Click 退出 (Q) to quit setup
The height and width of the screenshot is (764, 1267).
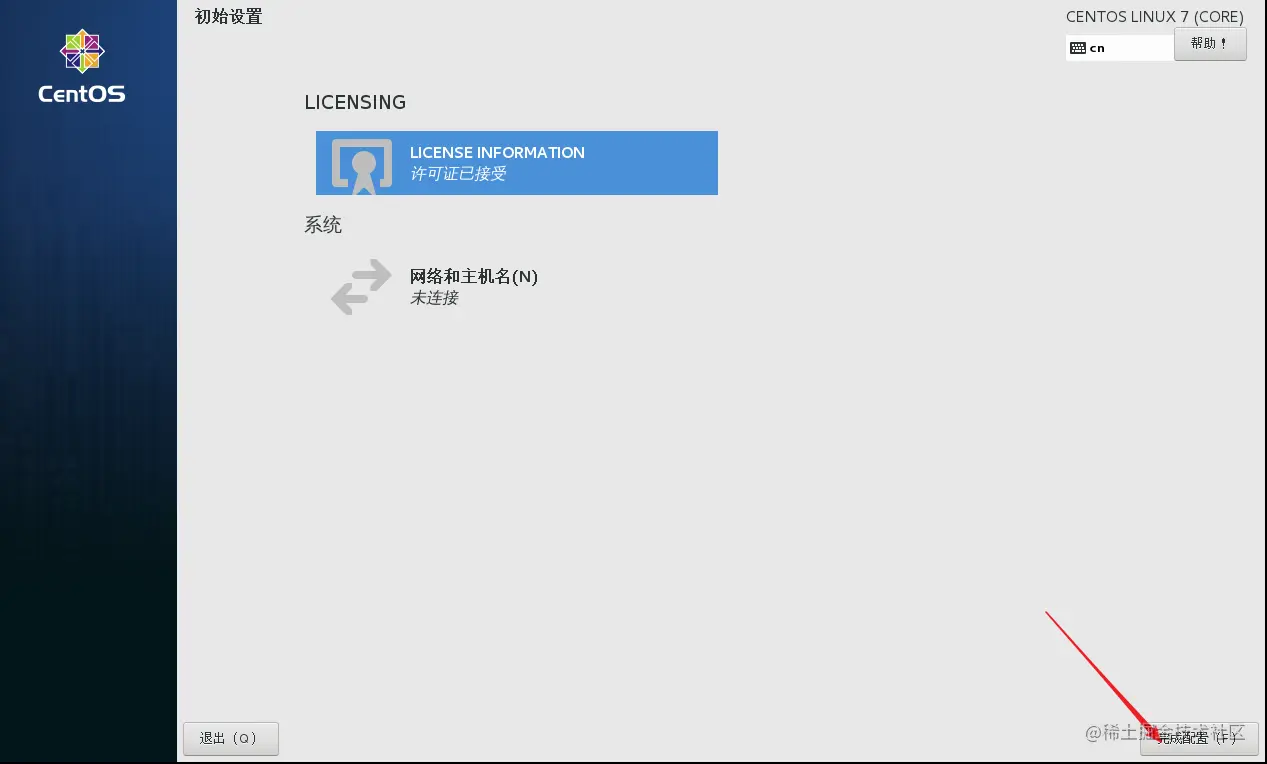coord(230,739)
